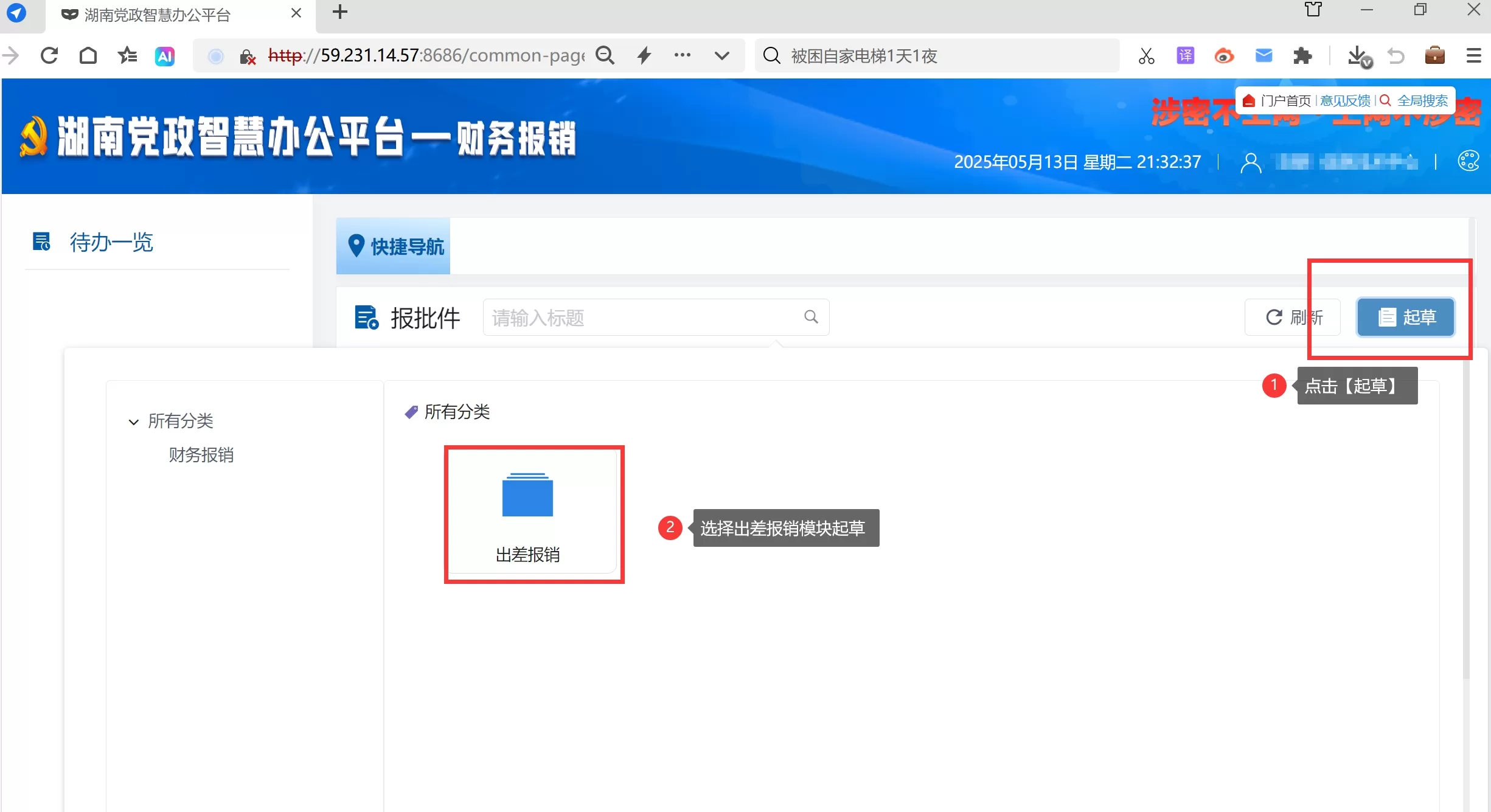Viewport: 1491px width, 812px height.
Task: Click the scissors screenshot tool icon
Action: click(1146, 56)
